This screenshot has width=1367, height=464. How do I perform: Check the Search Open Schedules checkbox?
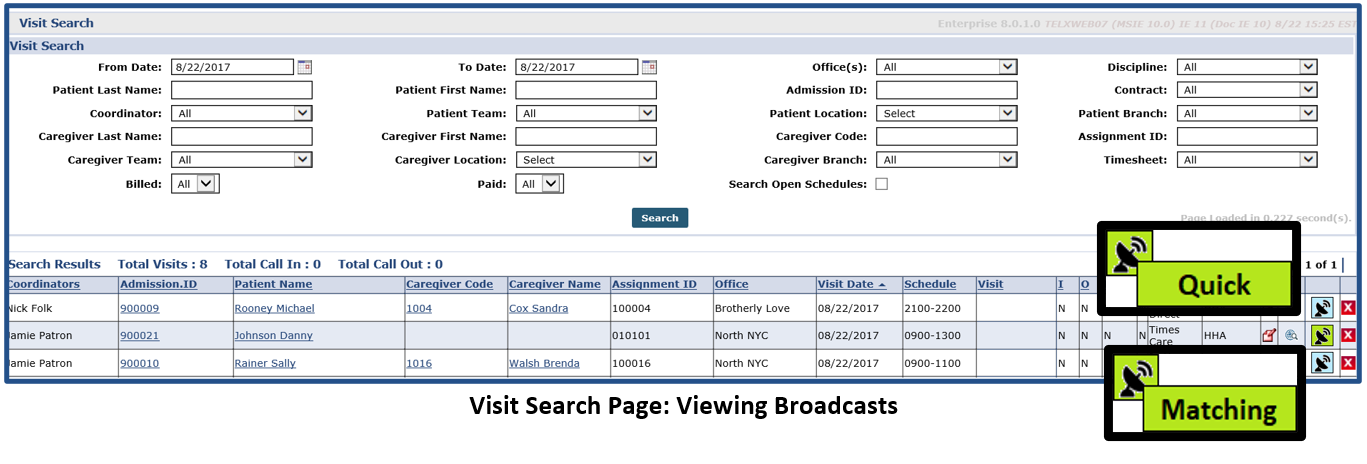tap(881, 184)
